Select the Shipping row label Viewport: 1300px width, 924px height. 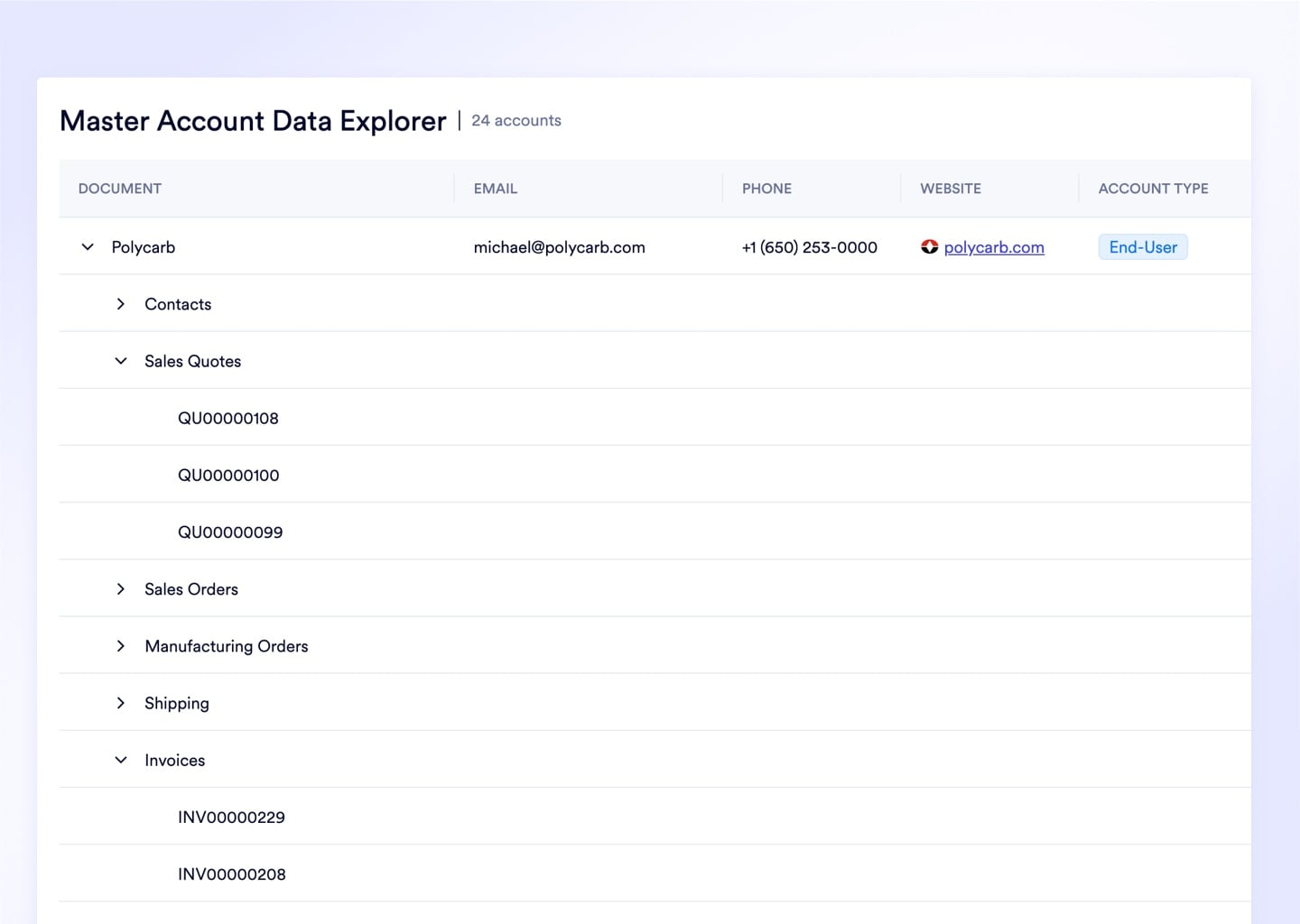[177, 704]
